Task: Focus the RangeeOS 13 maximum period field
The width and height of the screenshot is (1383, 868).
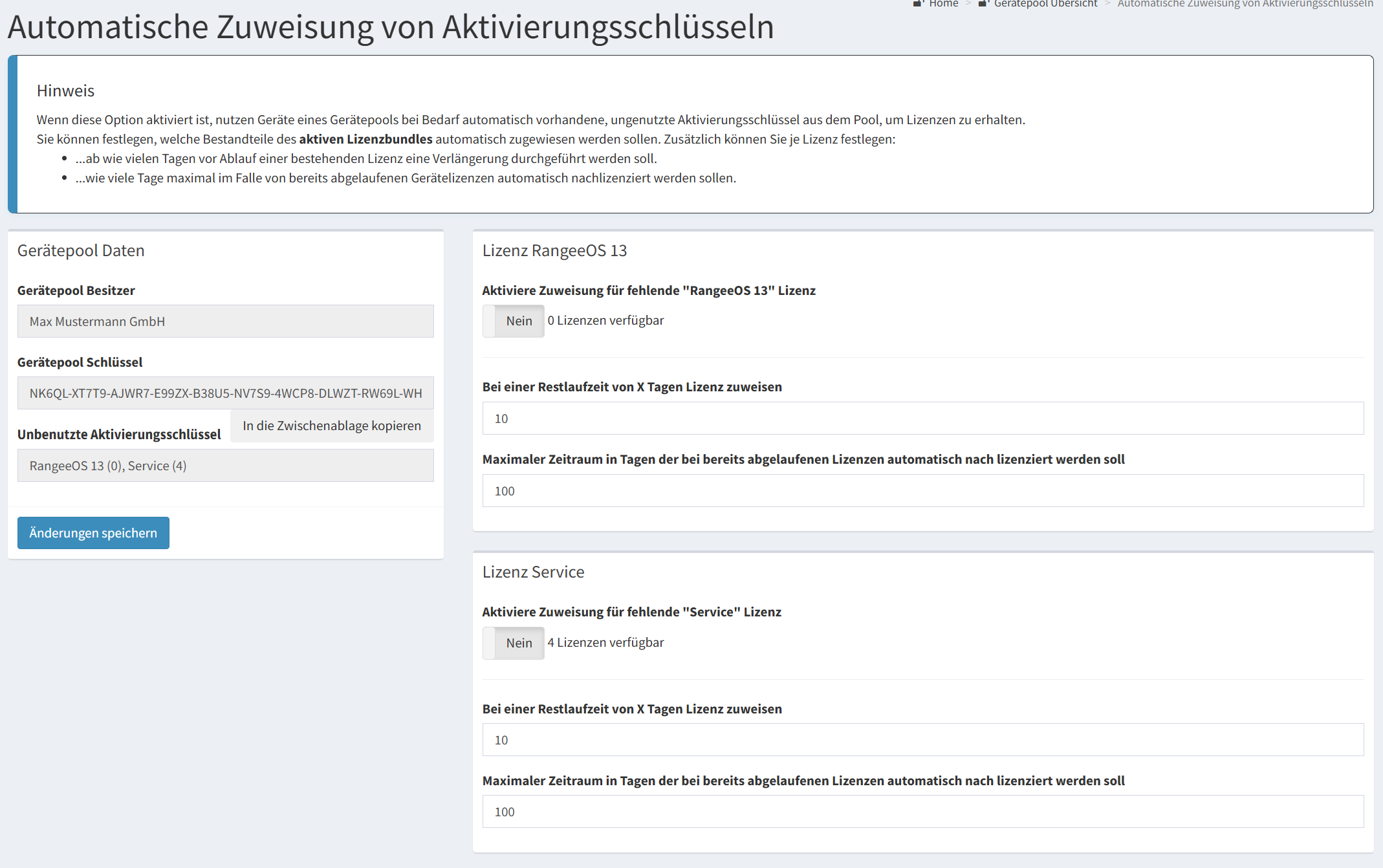Action: (x=922, y=491)
